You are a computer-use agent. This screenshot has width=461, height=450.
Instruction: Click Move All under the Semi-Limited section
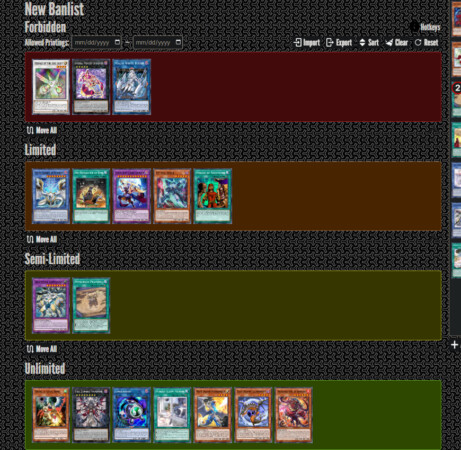click(x=42, y=349)
